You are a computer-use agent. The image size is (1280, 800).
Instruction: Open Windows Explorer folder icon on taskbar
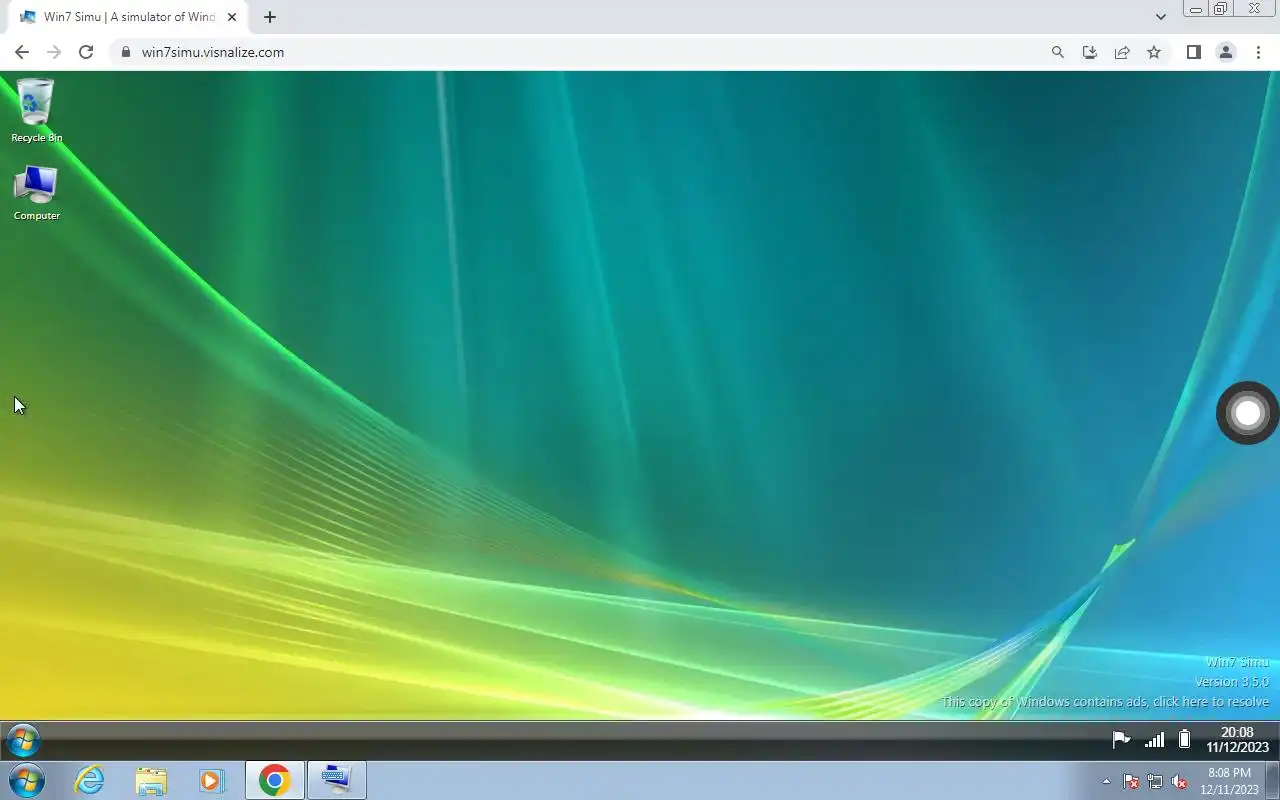pyautogui.click(x=151, y=780)
